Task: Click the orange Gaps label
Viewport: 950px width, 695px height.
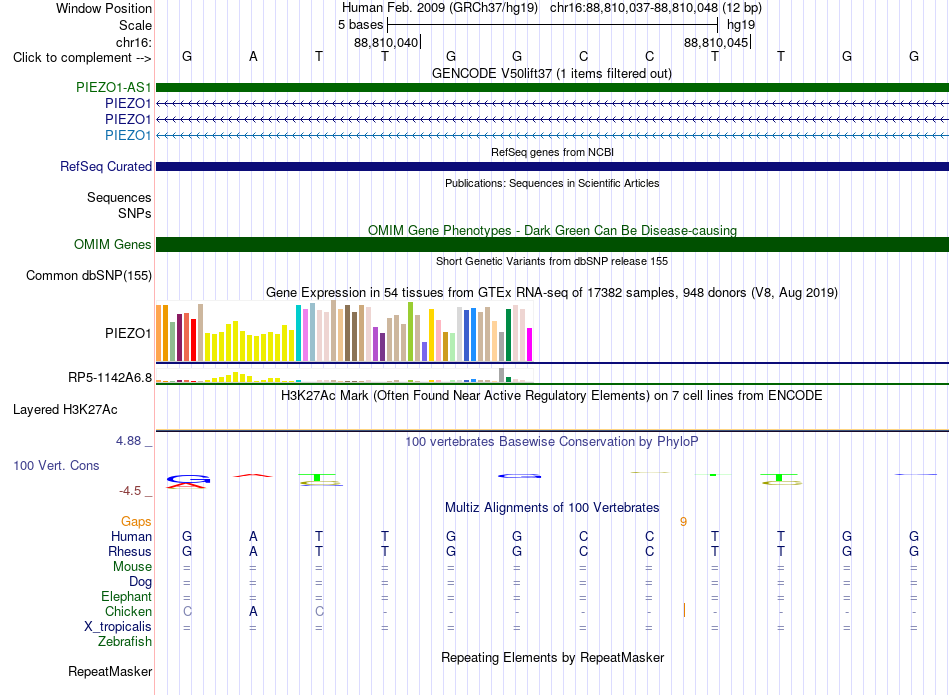Action: [136, 521]
